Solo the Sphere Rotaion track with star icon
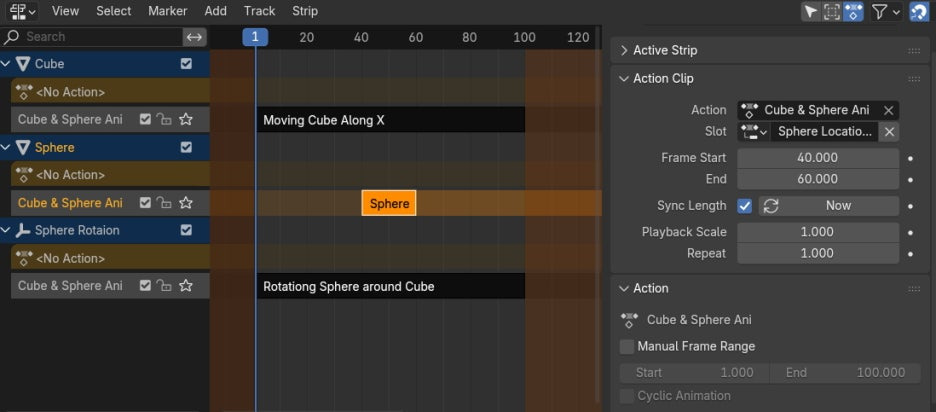Image resolution: width=936 pixels, height=412 pixels. tap(186, 286)
